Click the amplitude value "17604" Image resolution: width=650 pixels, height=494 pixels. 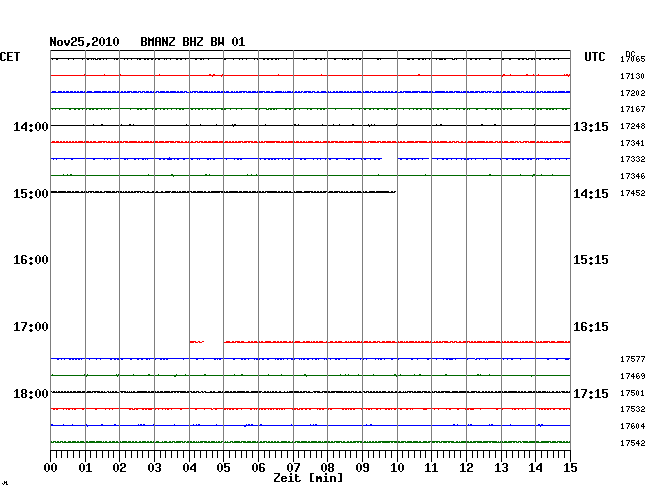[x=633, y=426]
